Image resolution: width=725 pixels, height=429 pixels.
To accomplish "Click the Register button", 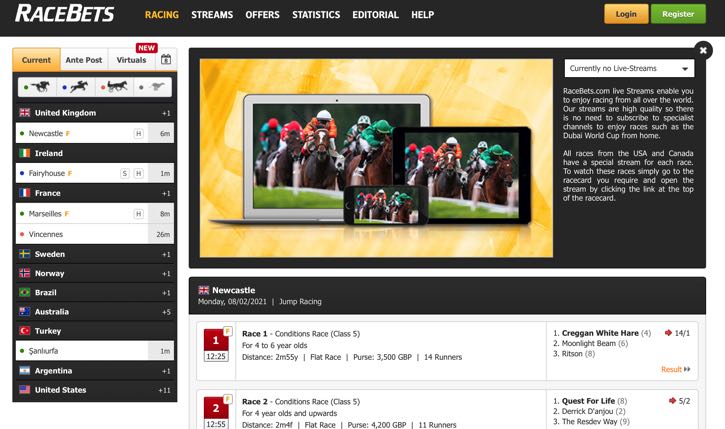I will pos(678,14).
